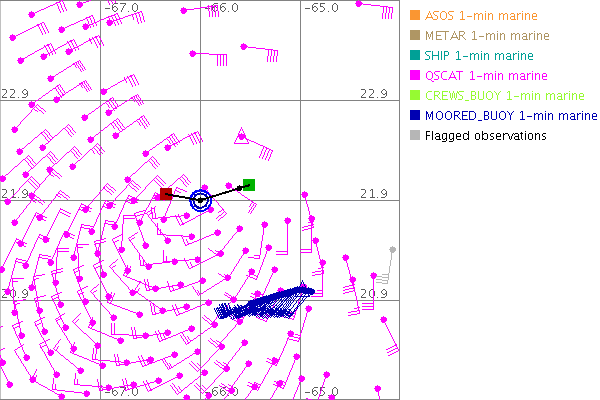Select the teal SHIP legend swatch
Viewport: 600px width, 400px height.
click(x=415, y=56)
